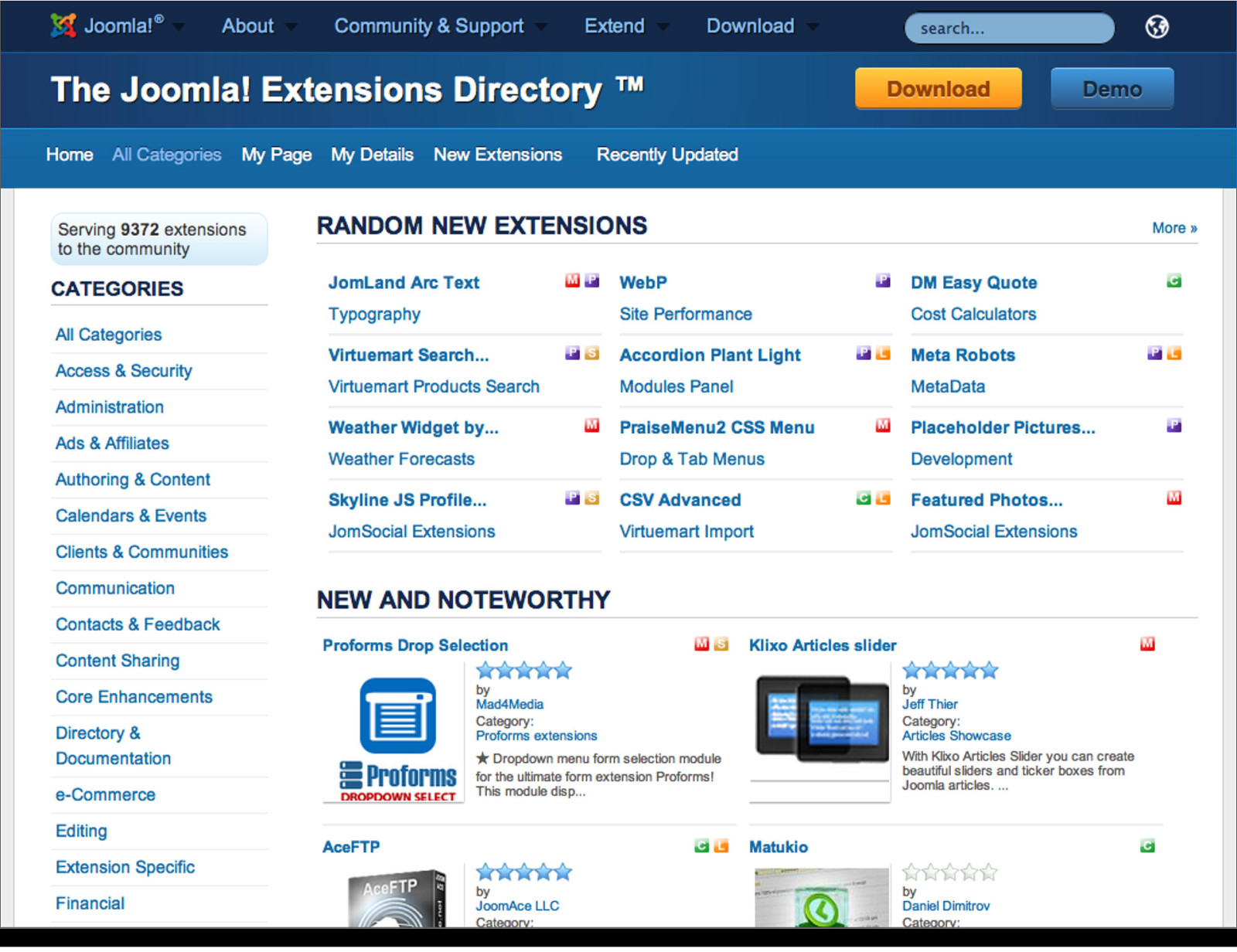The height and width of the screenshot is (952, 1237).
Task: Expand the Joomla! dropdown menu
Action: pos(179,27)
